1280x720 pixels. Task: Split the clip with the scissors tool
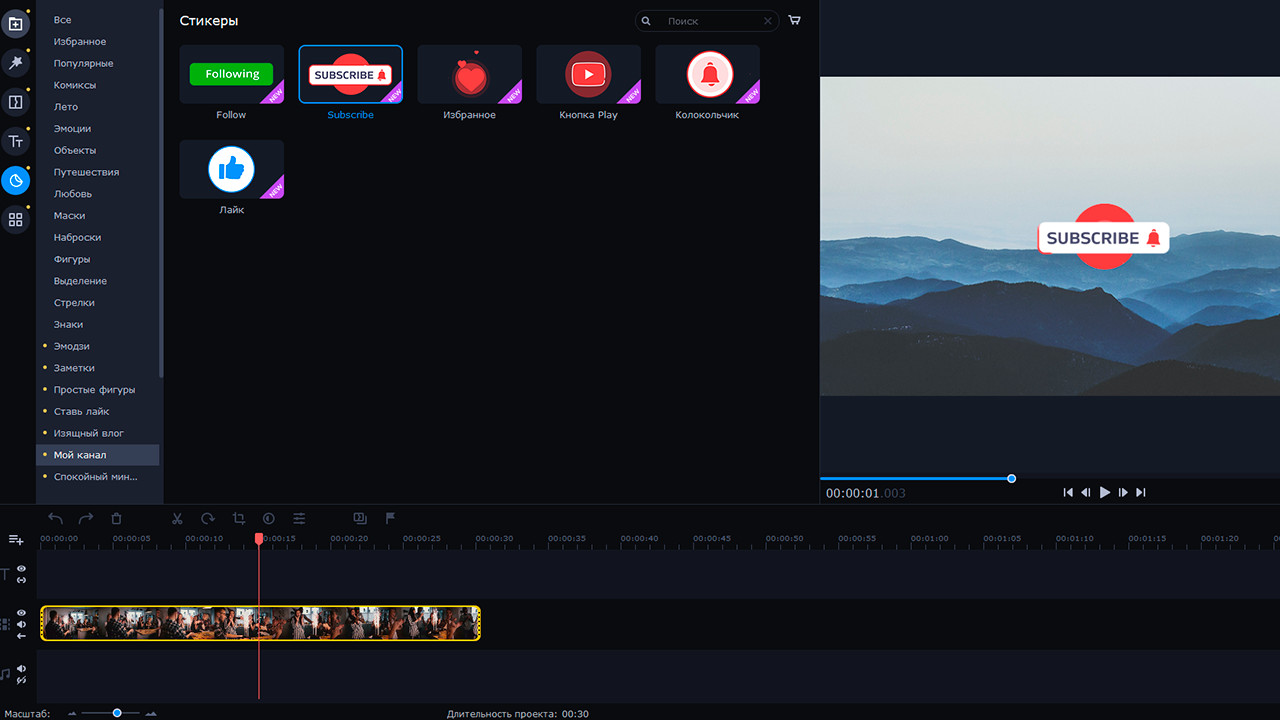tap(177, 519)
